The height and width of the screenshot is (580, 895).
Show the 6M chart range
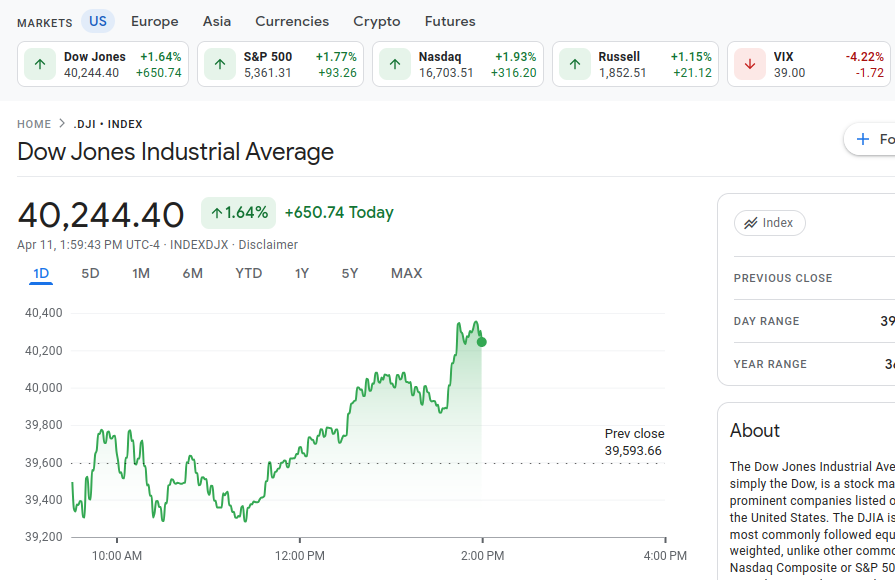click(x=193, y=273)
